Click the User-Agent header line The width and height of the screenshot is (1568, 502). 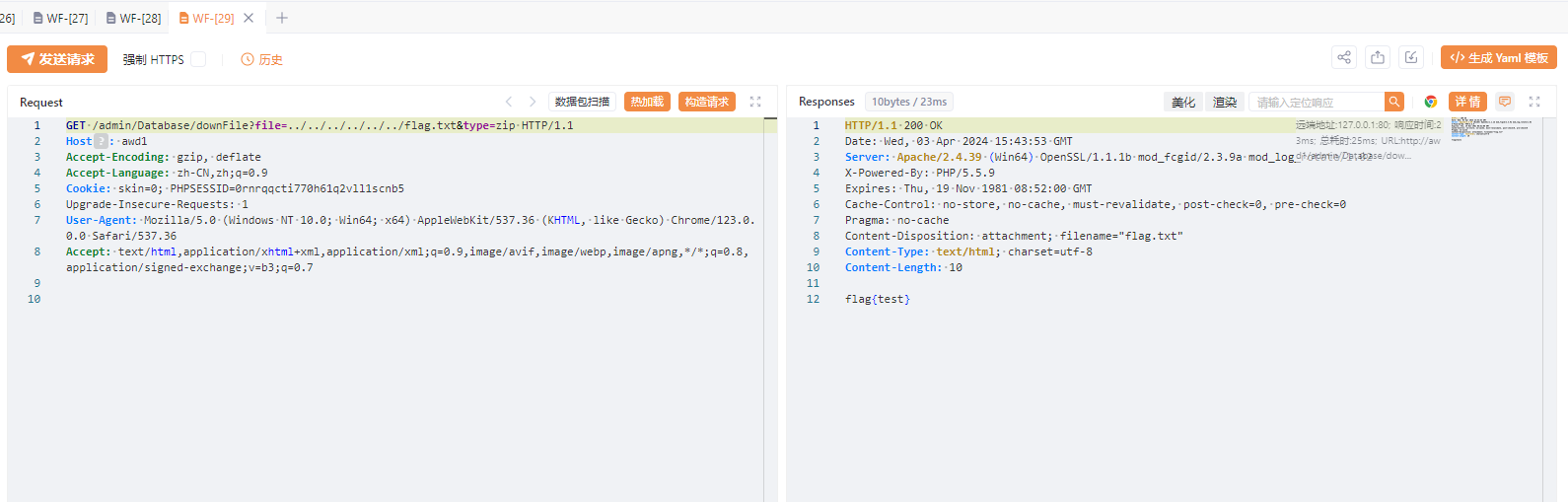pyautogui.click(x=410, y=228)
